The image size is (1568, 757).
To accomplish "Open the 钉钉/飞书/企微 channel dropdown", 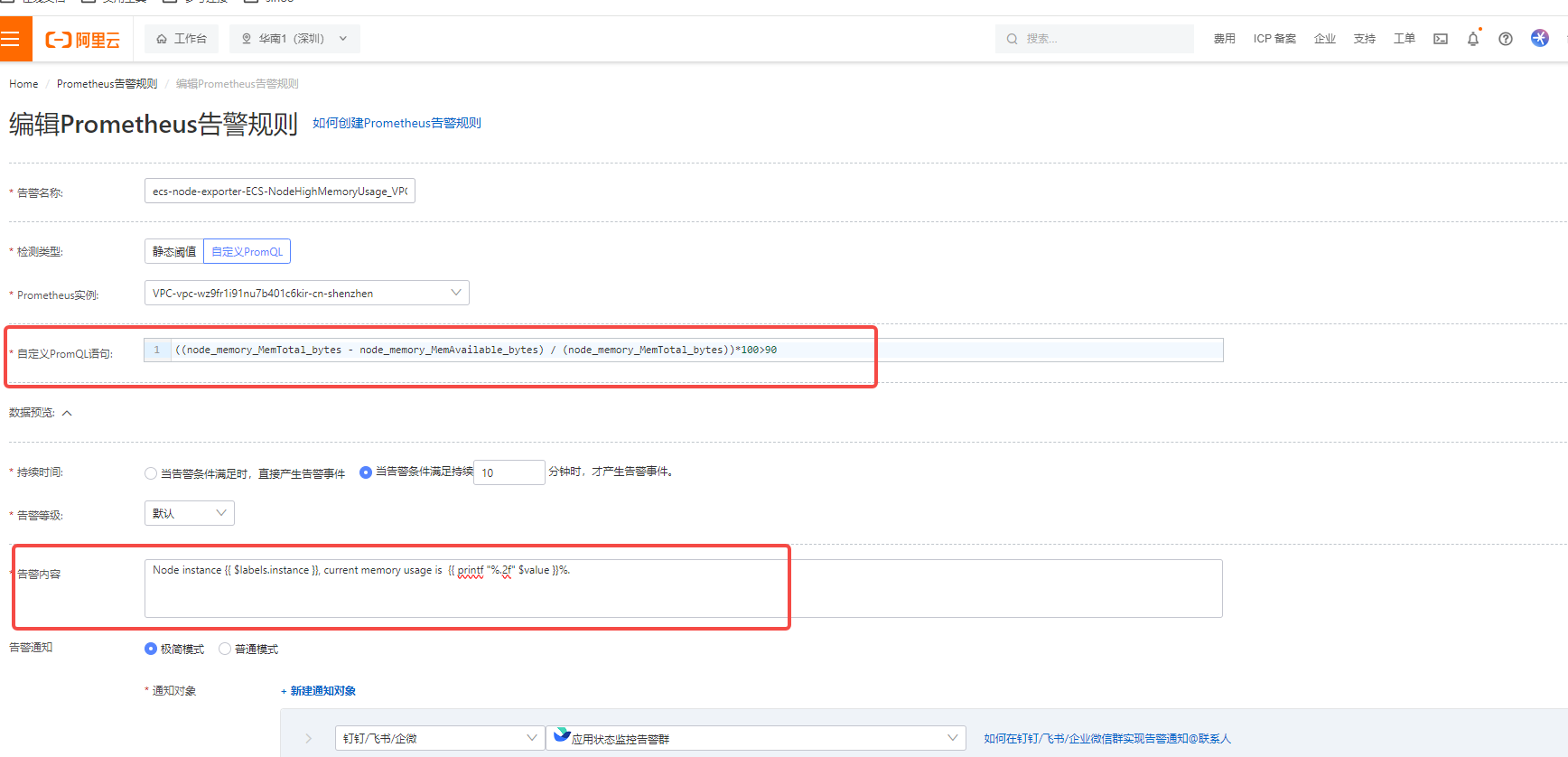I will tap(440, 738).
